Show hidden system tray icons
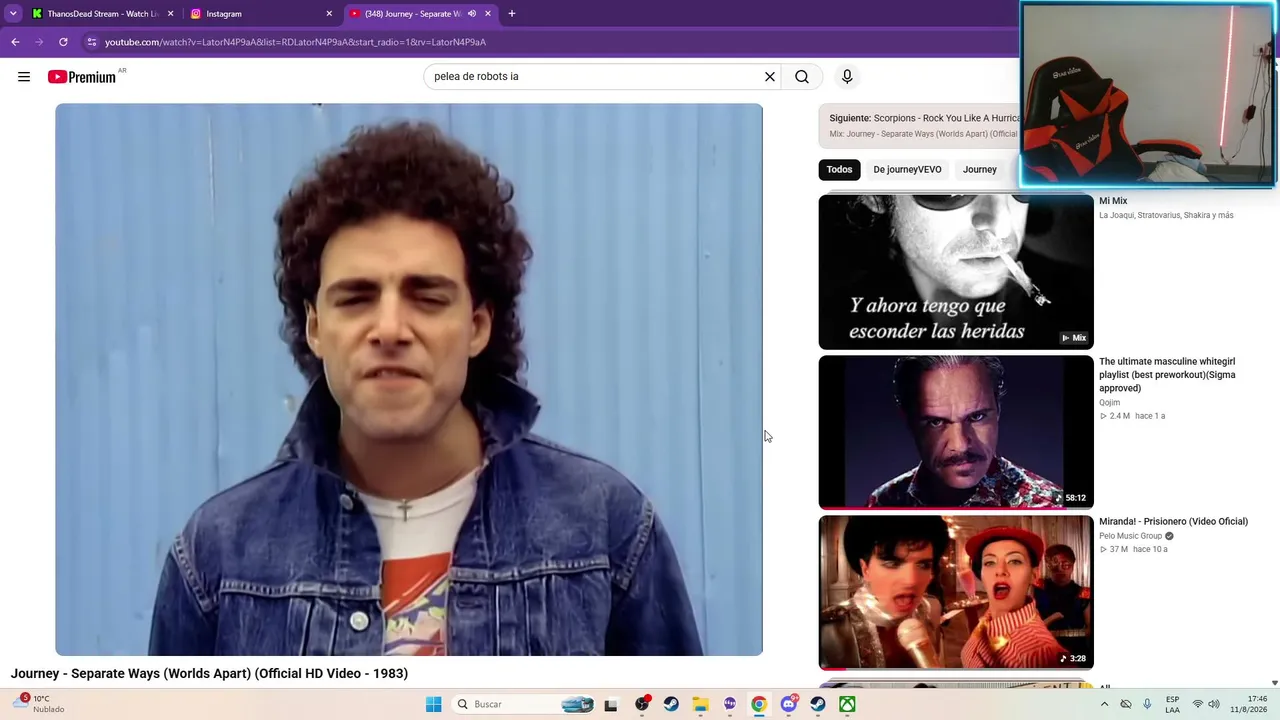Image resolution: width=1280 pixels, height=720 pixels. (x=1104, y=704)
